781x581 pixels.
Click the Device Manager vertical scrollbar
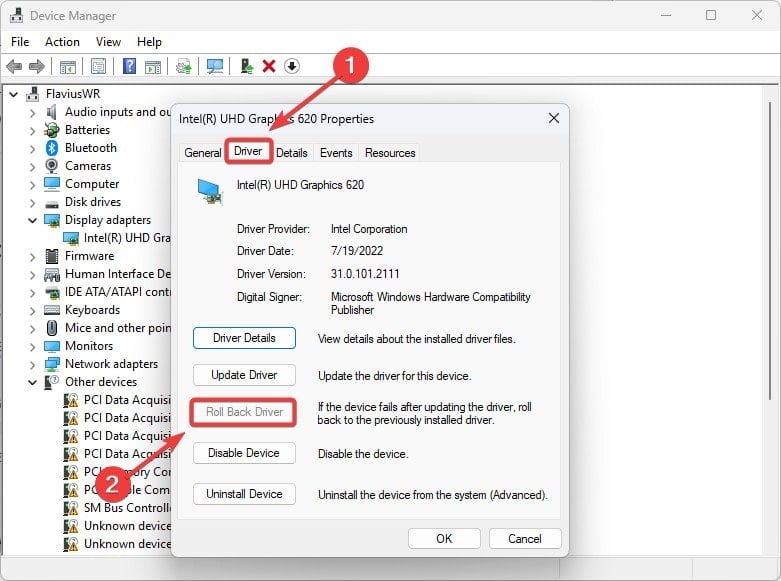point(770,249)
